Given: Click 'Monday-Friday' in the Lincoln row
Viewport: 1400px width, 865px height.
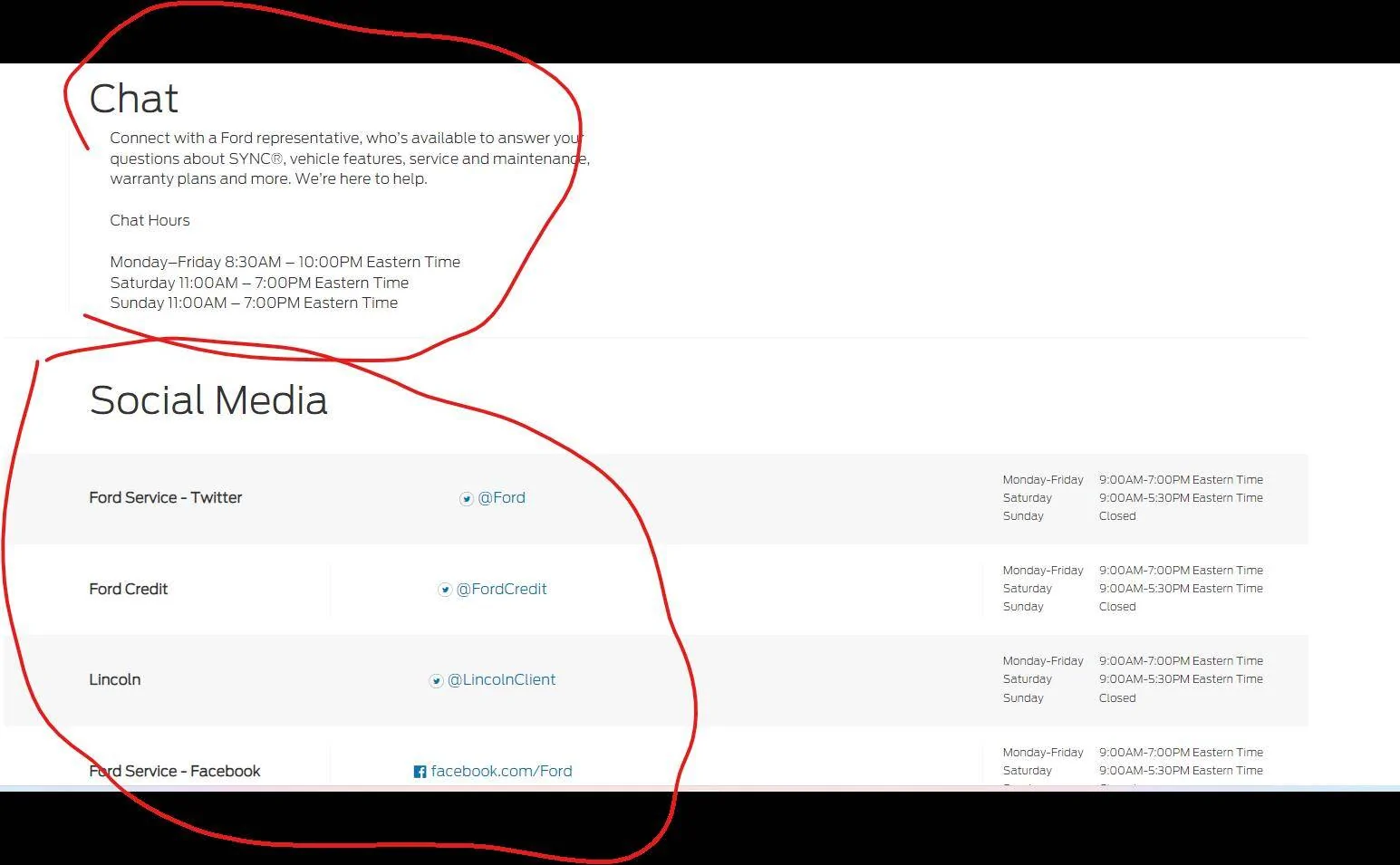Looking at the screenshot, I should coord(1043,660).
